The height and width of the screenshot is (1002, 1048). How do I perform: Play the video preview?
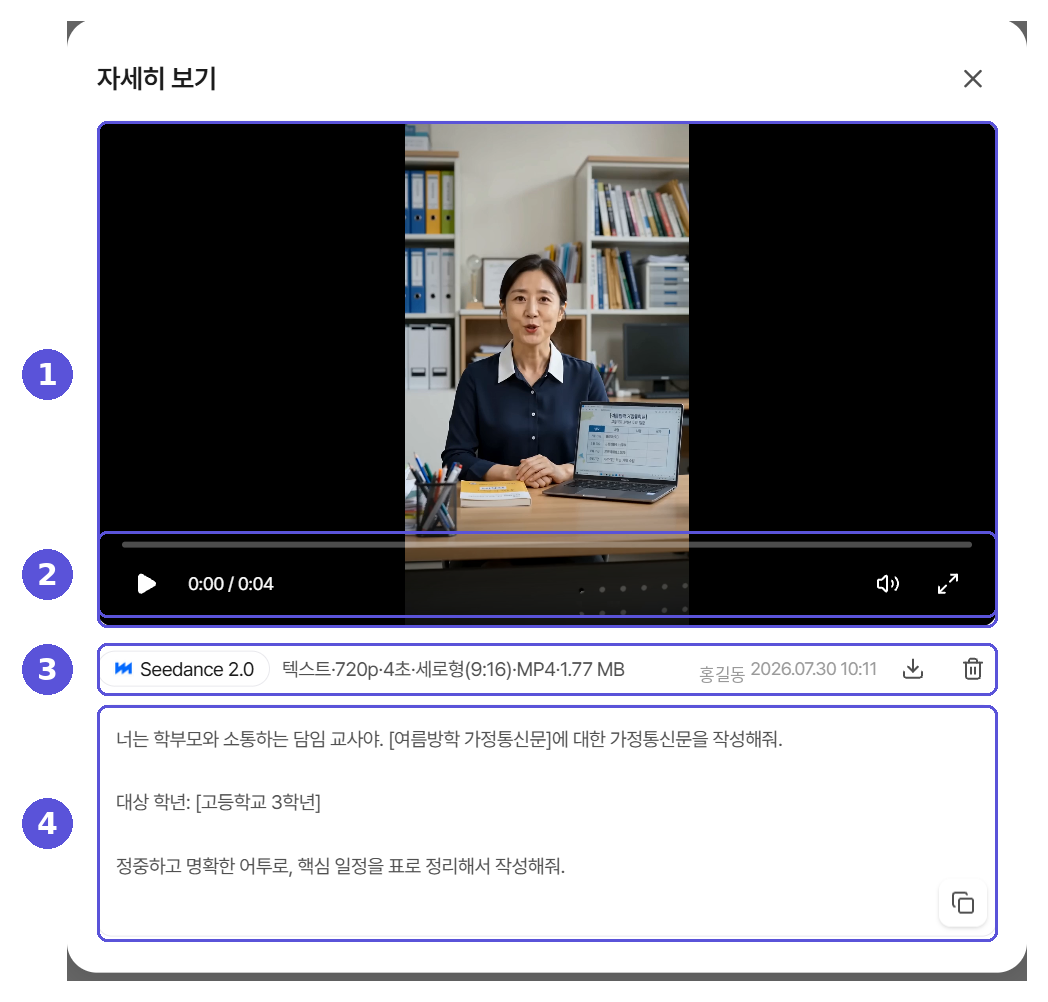[x=146, y=584]
